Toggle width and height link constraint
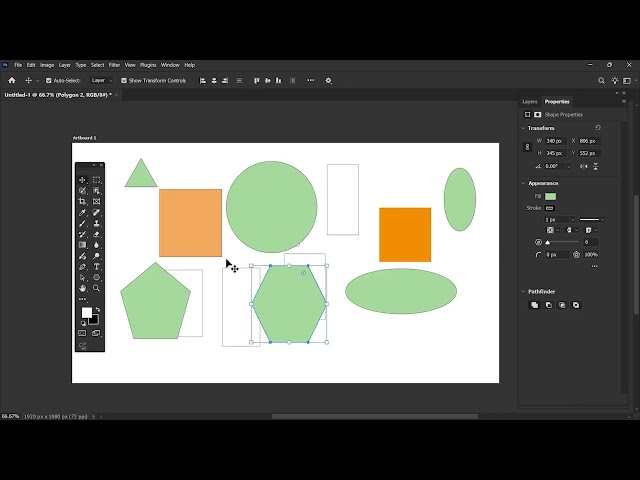This screenshot has height=480, width=640. pos(527,147)
